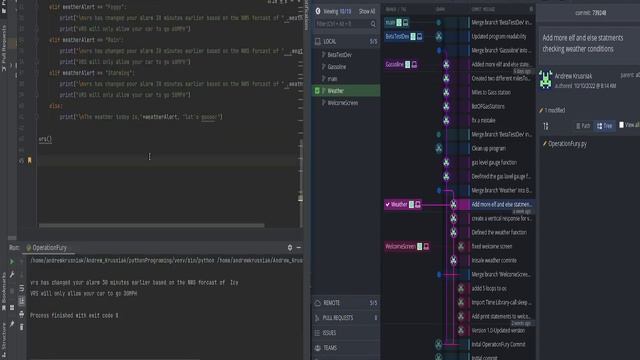640x360 pixels.
Task: Click the trash icon to clear Run output
Action: [21, 327]
